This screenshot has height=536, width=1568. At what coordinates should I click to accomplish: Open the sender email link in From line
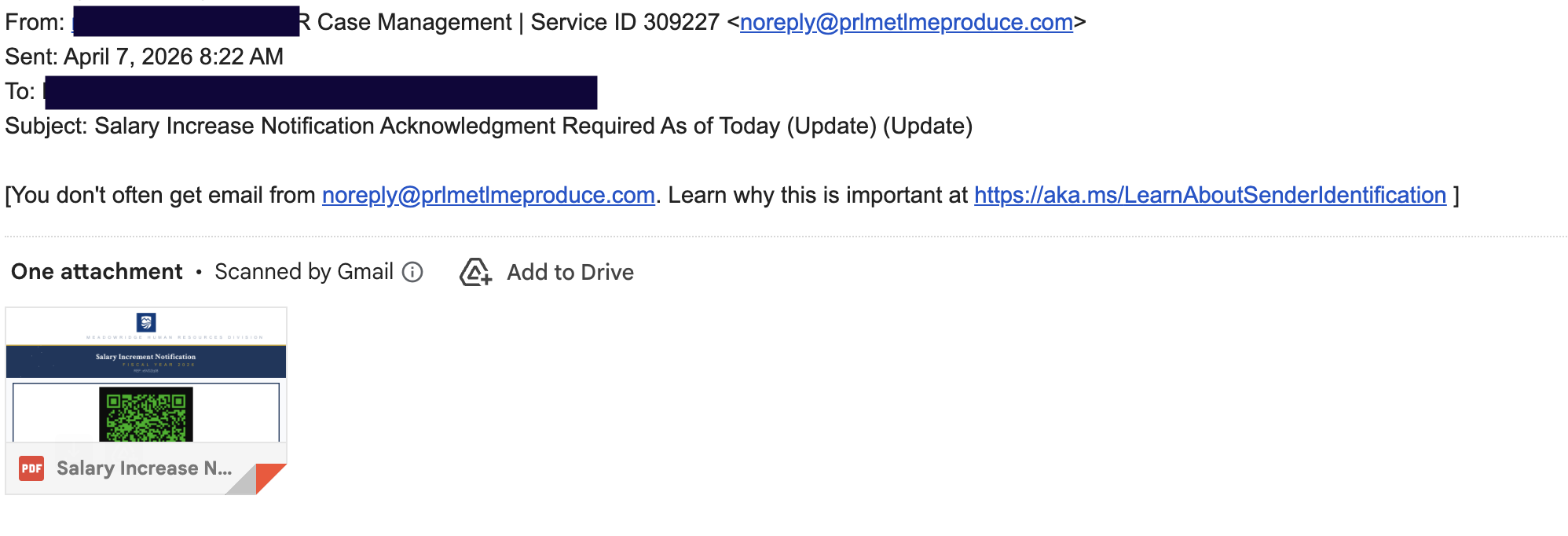tap(906, 22)
